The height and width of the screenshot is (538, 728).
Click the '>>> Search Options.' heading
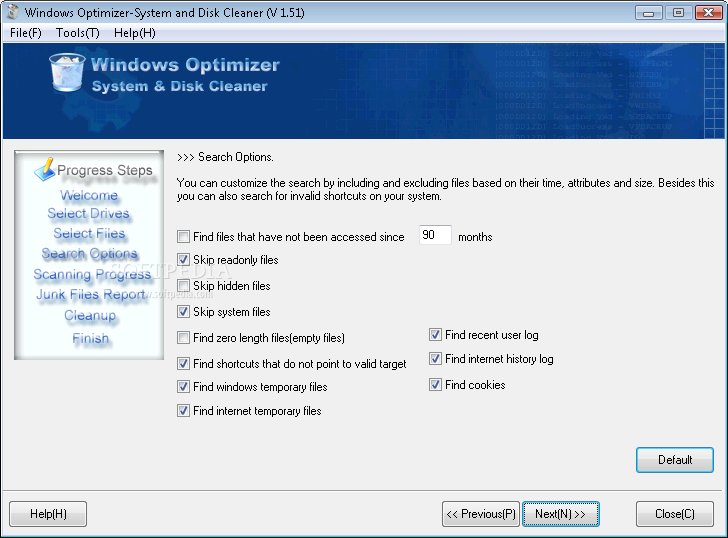(x=225, y=157)
